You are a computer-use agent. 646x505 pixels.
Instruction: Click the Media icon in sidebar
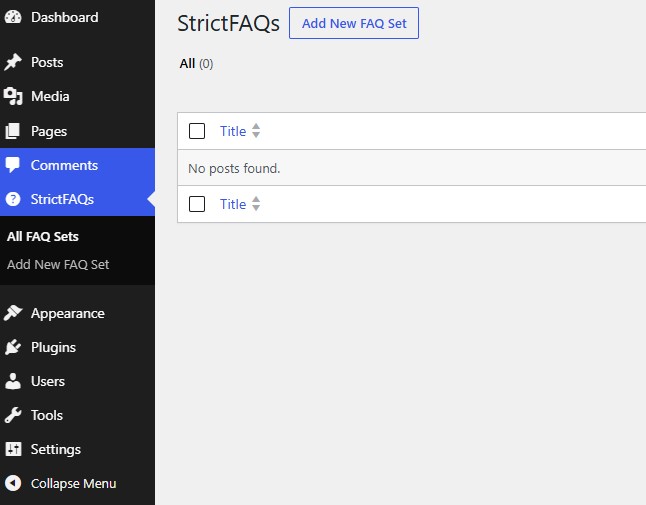[x=13, y=96]
